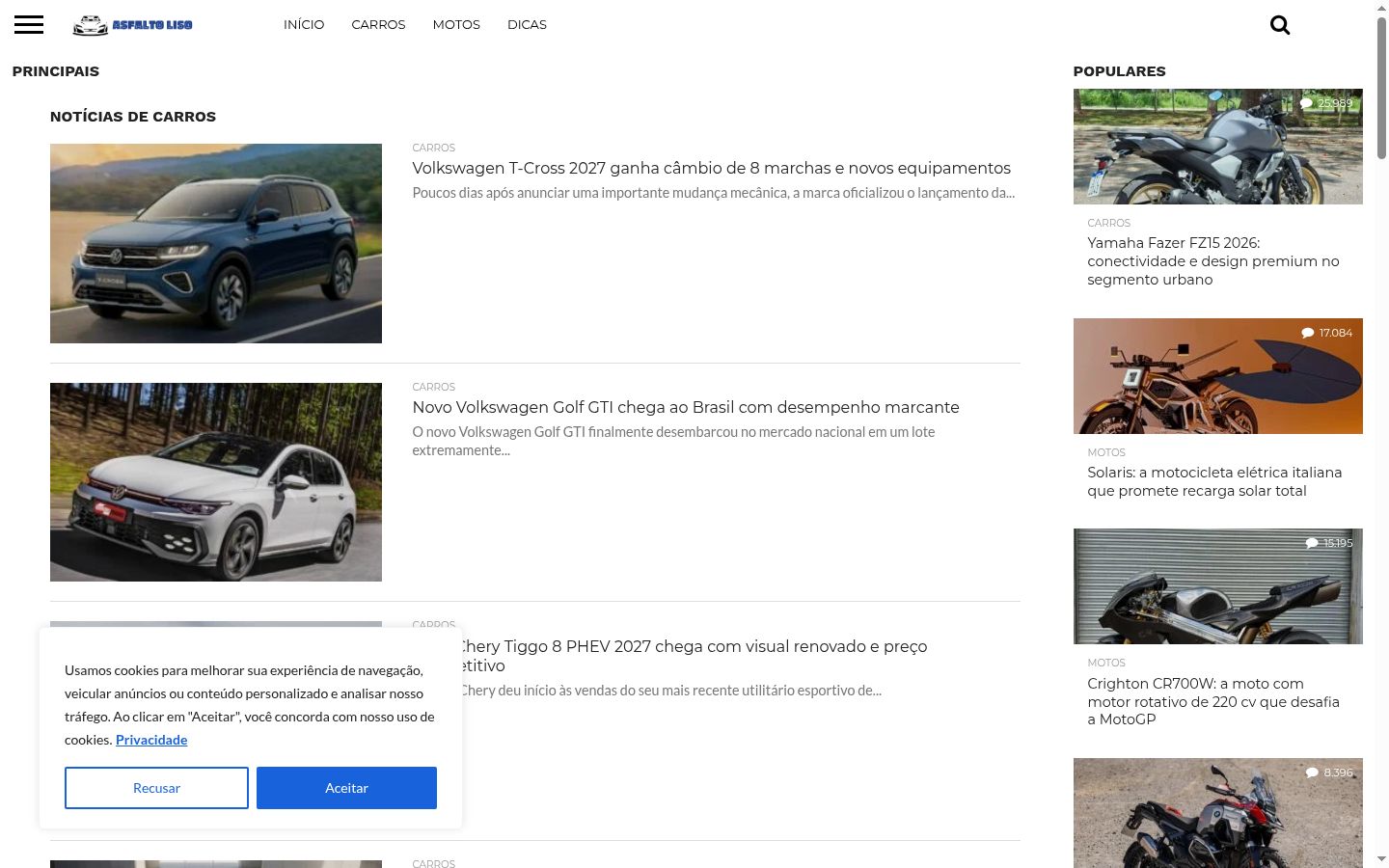The image size is (1389, 868).
Task: Click the T-Cross article excerpt text
Action: [714, 193]
